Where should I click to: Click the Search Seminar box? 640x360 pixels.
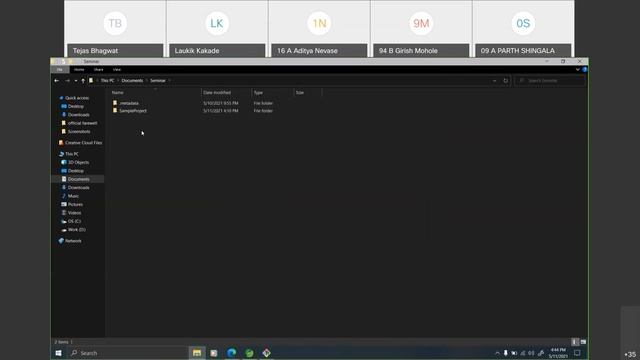[x=550, y=81]
